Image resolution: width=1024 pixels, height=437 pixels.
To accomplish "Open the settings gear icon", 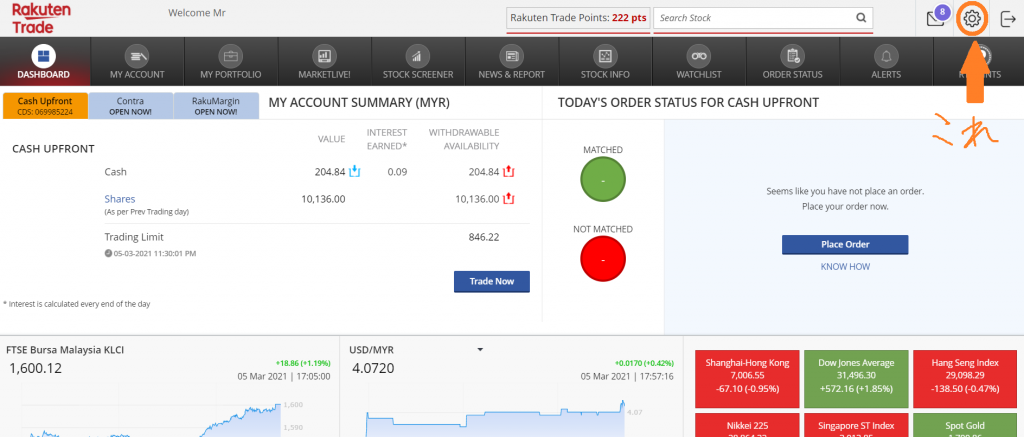I will 972,18.
